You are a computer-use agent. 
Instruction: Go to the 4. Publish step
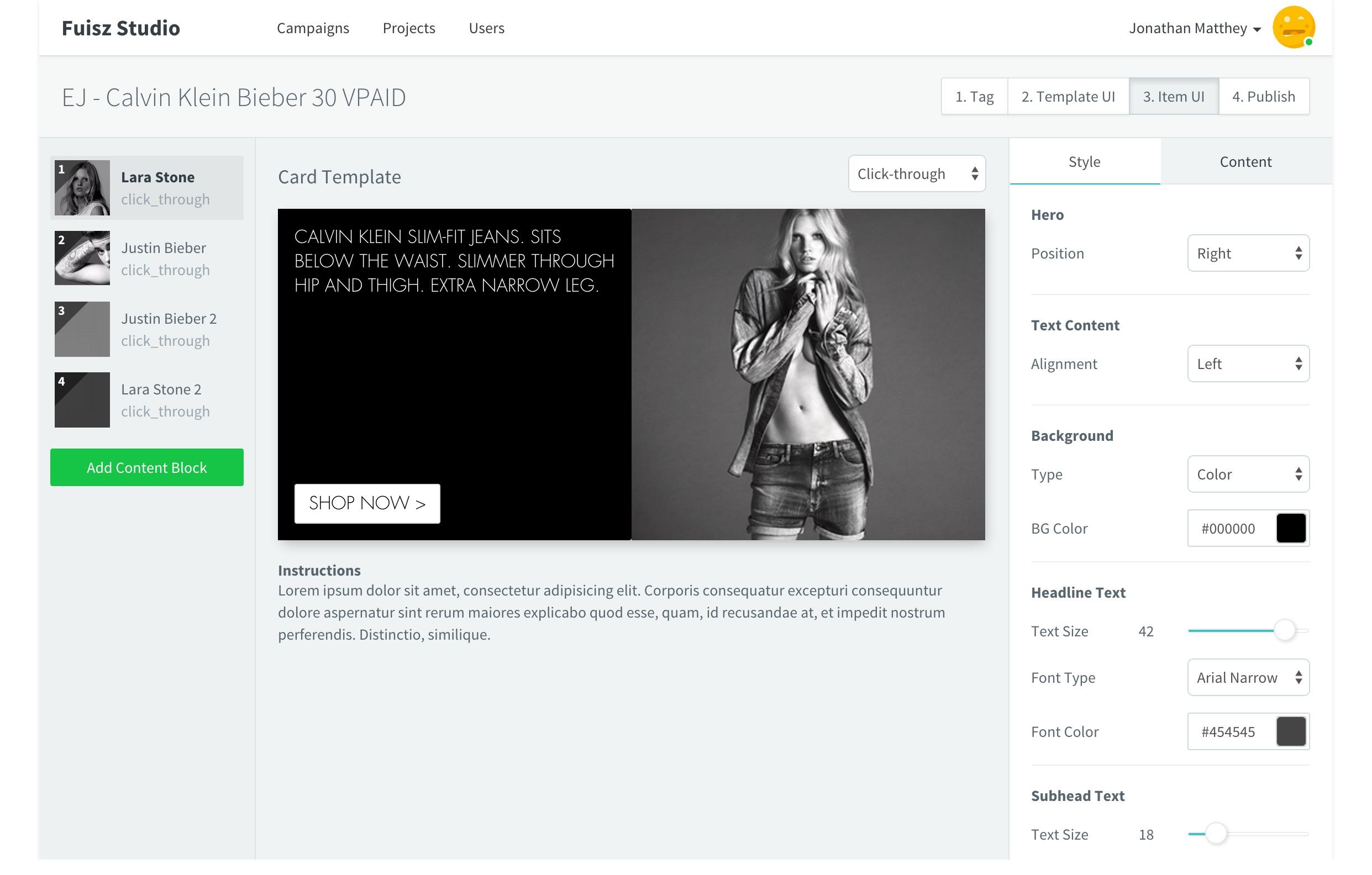[x=1263, y=97]
